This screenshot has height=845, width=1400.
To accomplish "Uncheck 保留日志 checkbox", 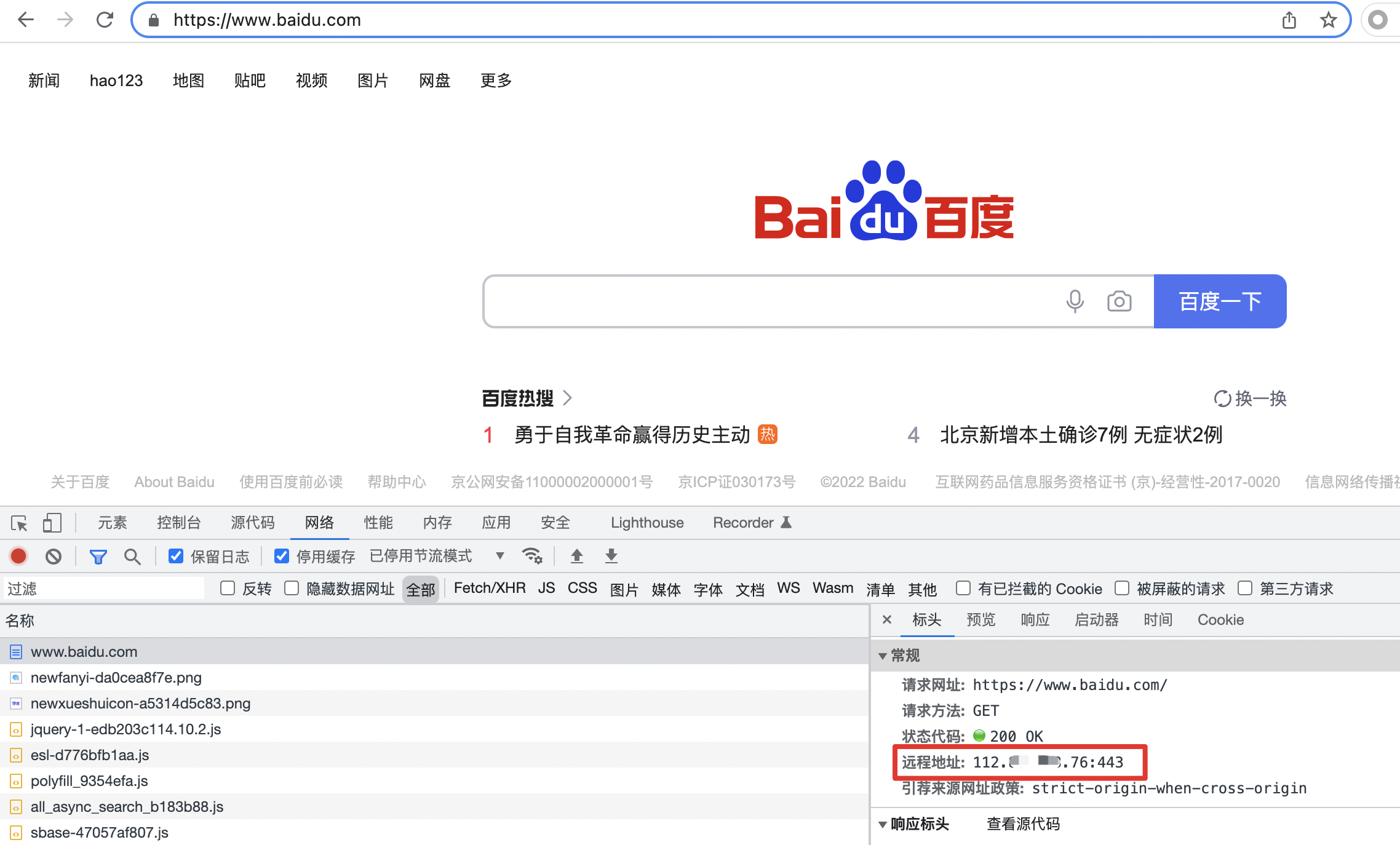I will [x=176, y=556].
